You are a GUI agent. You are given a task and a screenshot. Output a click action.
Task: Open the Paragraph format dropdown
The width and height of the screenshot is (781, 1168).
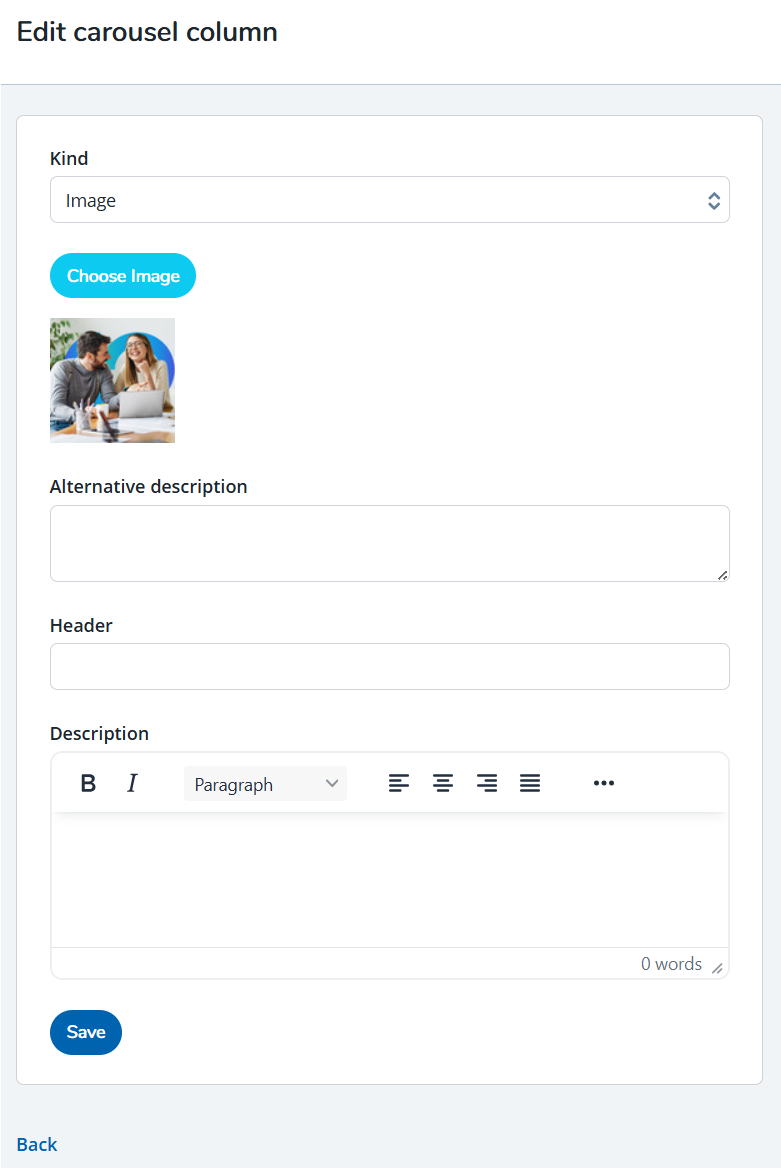tap(265, 784)
